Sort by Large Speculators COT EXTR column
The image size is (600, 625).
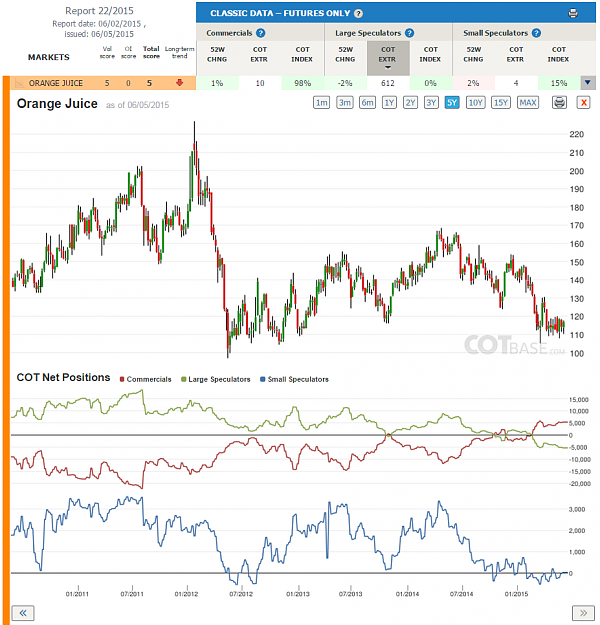[x=388, y=57]
